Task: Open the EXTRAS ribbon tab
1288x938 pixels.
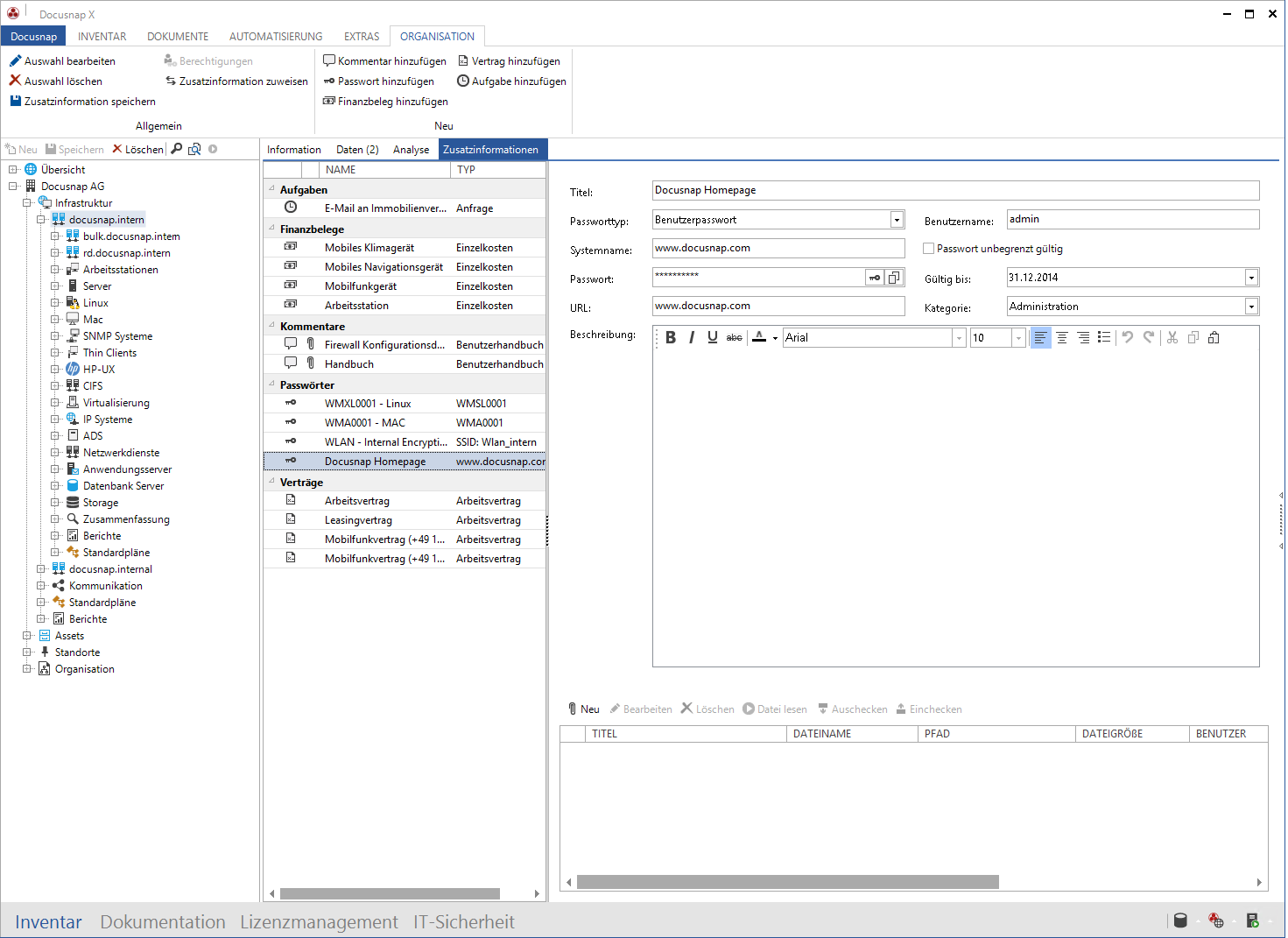Action: [x=362, y=37]
